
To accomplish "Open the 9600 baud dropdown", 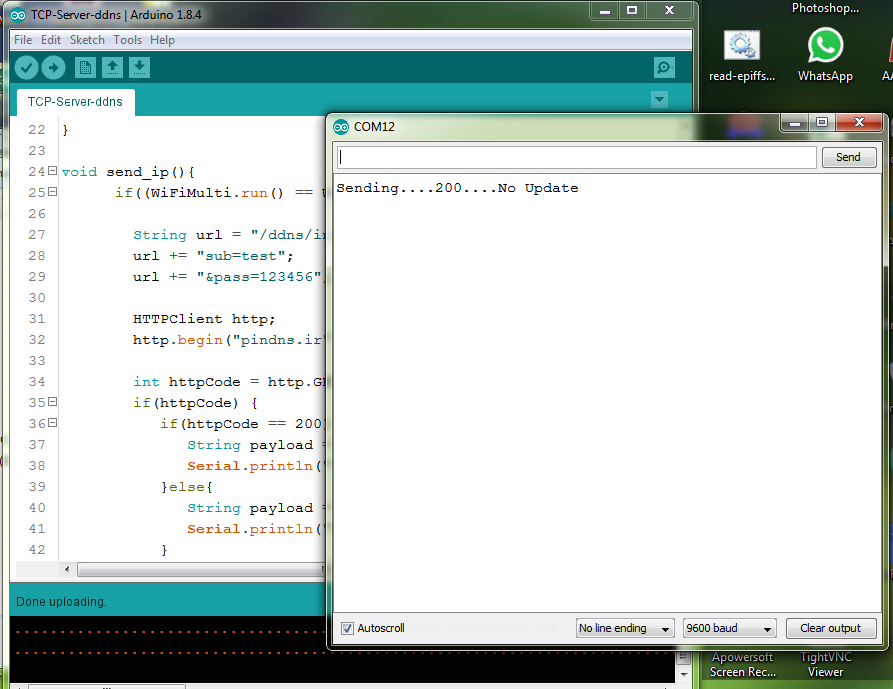I will pyautogui.click(x=729, y=628).
